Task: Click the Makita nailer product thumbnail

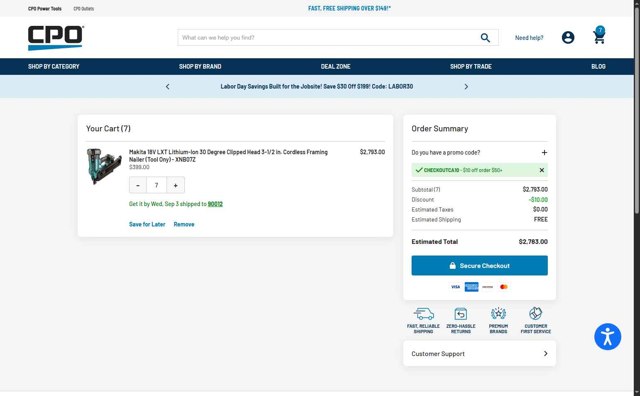Action: [104, 166]
